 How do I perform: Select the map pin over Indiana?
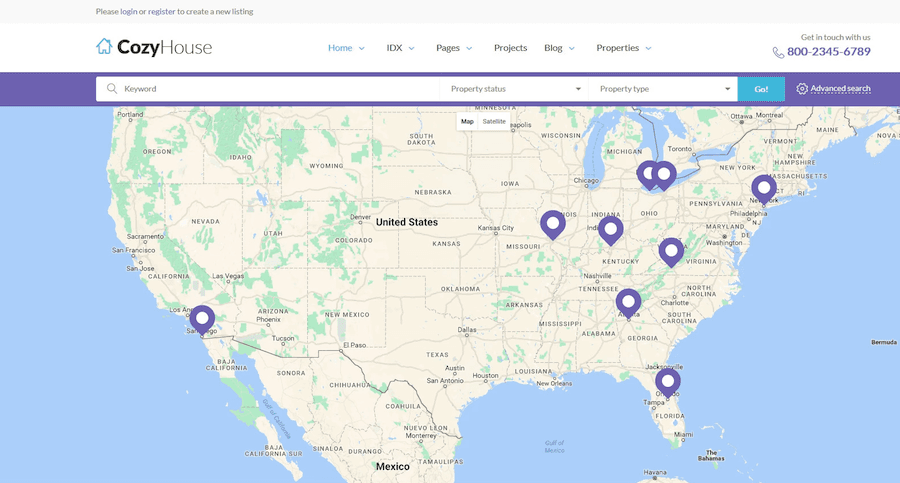point(611,230)
